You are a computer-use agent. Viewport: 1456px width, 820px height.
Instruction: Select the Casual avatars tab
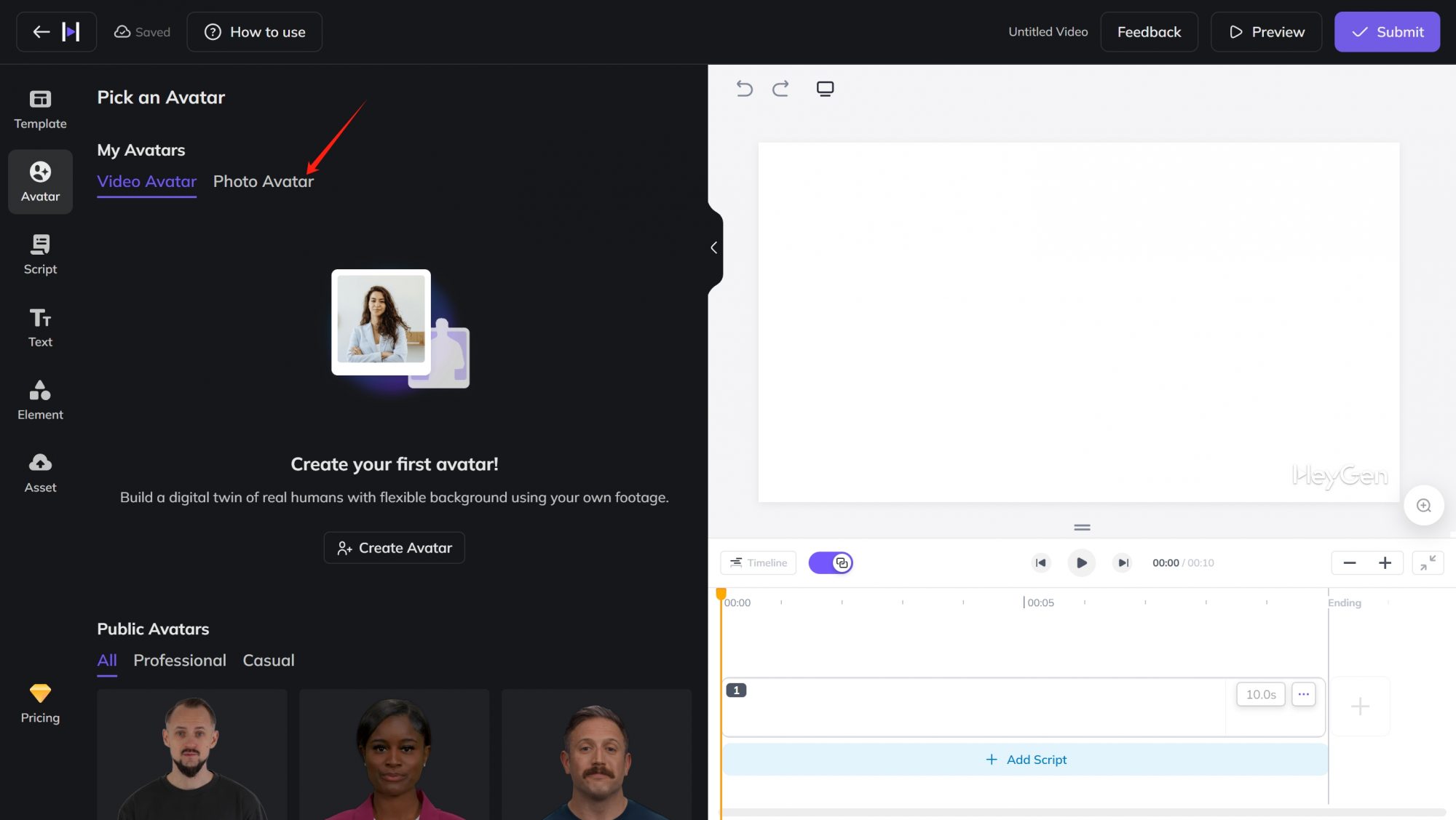coord(269,661)
